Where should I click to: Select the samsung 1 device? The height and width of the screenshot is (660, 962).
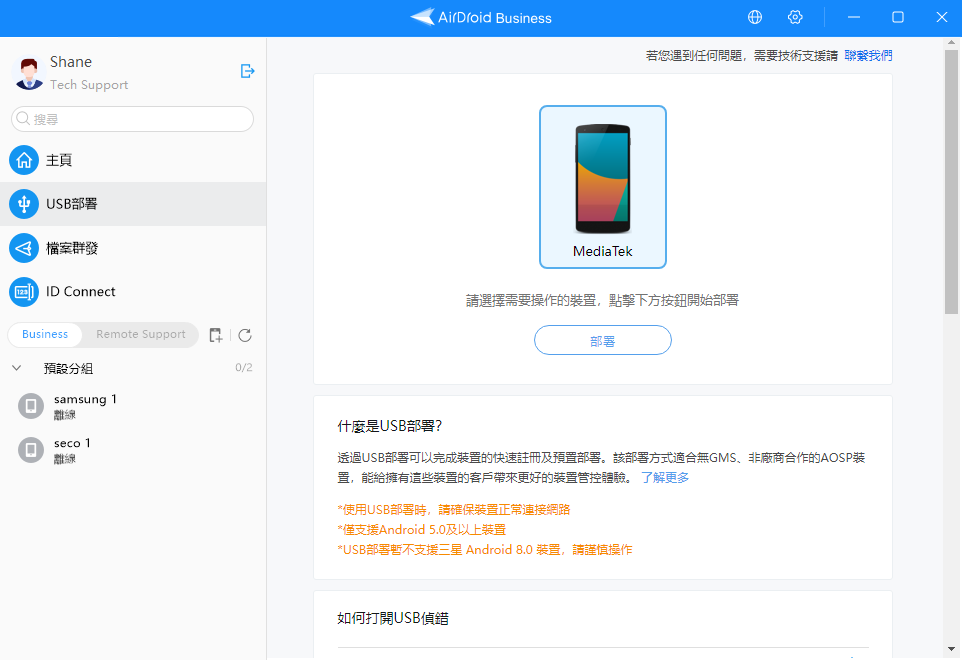point(133,406)
